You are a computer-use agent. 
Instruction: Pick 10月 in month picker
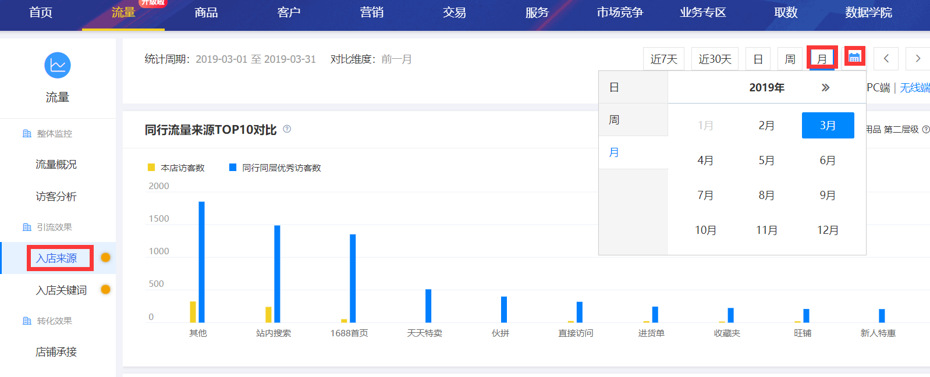705,230
